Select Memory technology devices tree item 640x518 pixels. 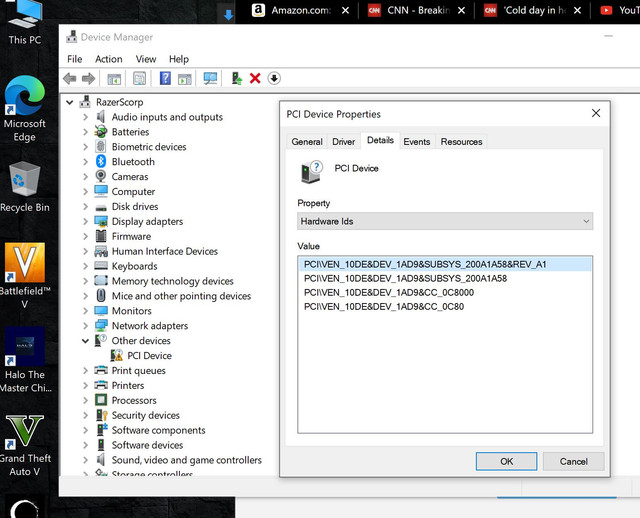173,281
